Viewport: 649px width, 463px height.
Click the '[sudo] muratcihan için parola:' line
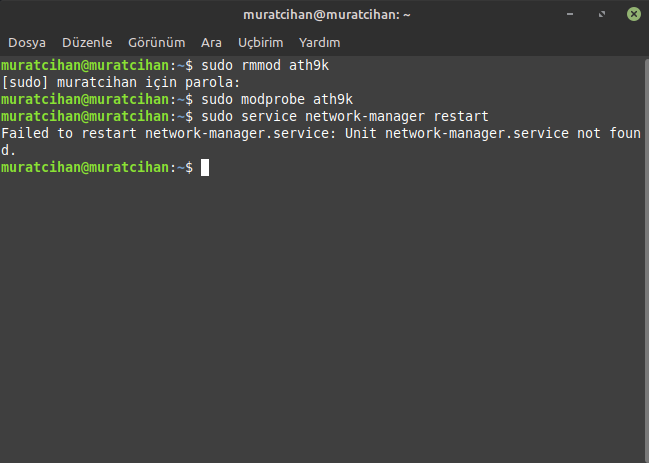click(x=120, y=83)
